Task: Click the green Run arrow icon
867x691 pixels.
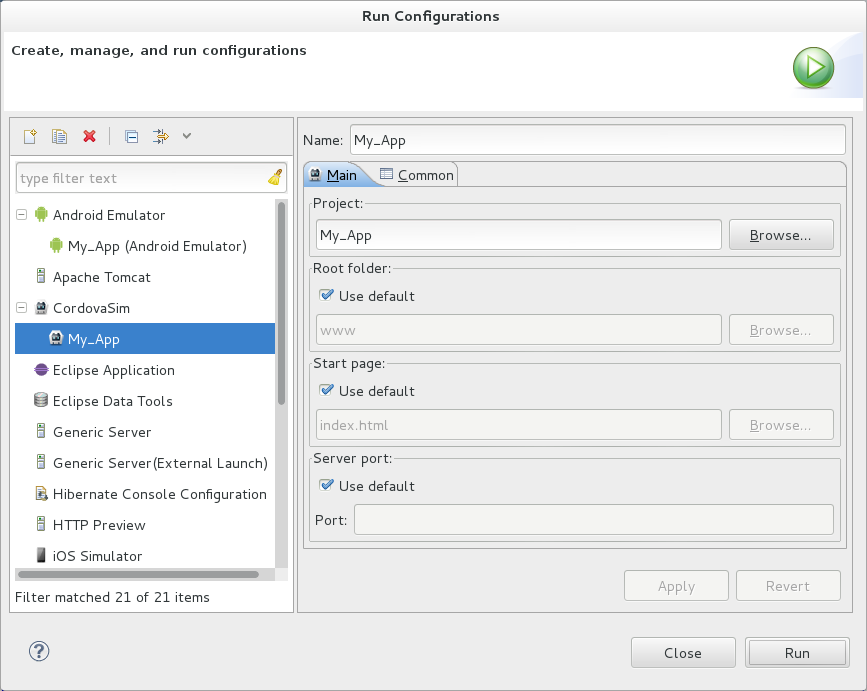Action: point(813,69)
